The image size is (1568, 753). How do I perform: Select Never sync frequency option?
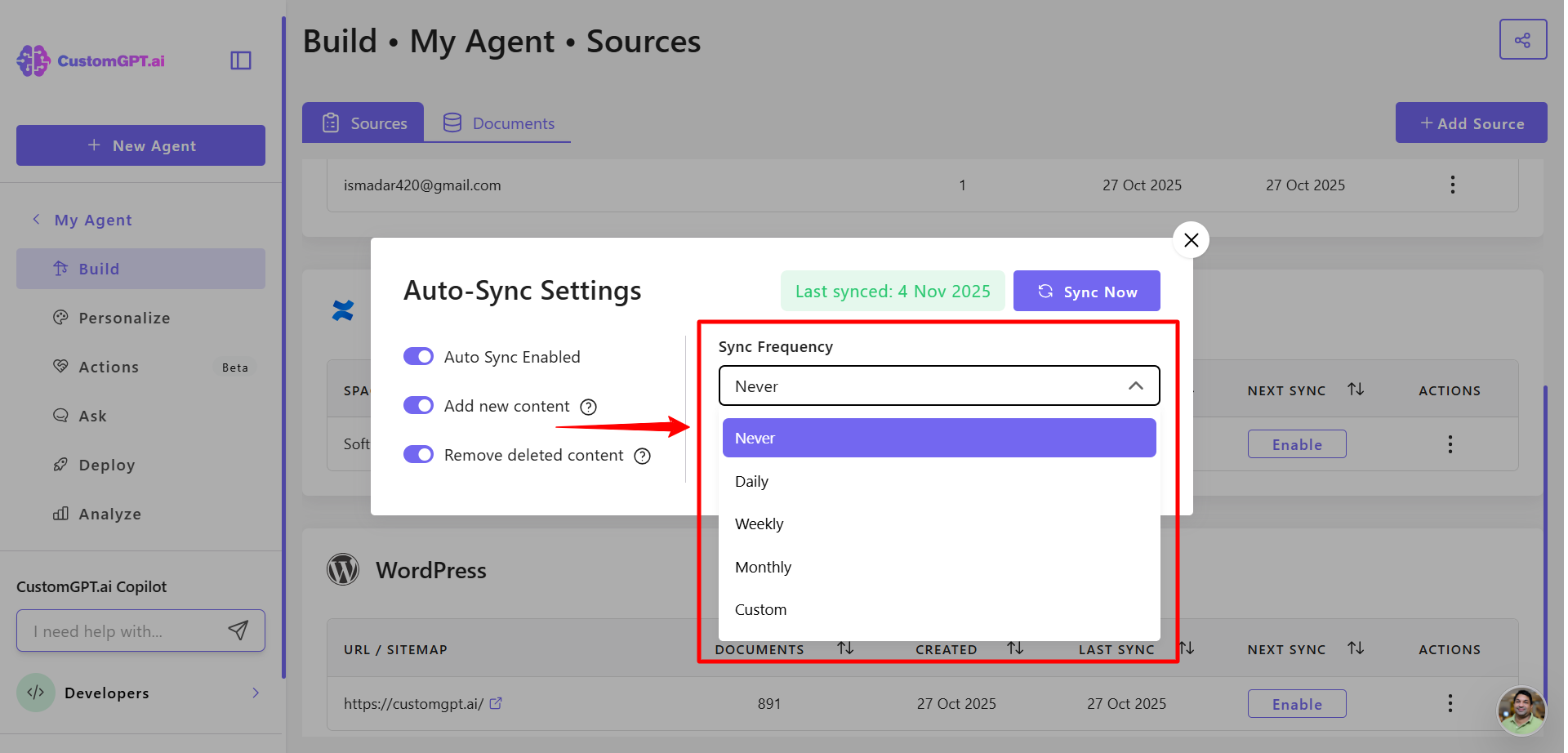939,438
